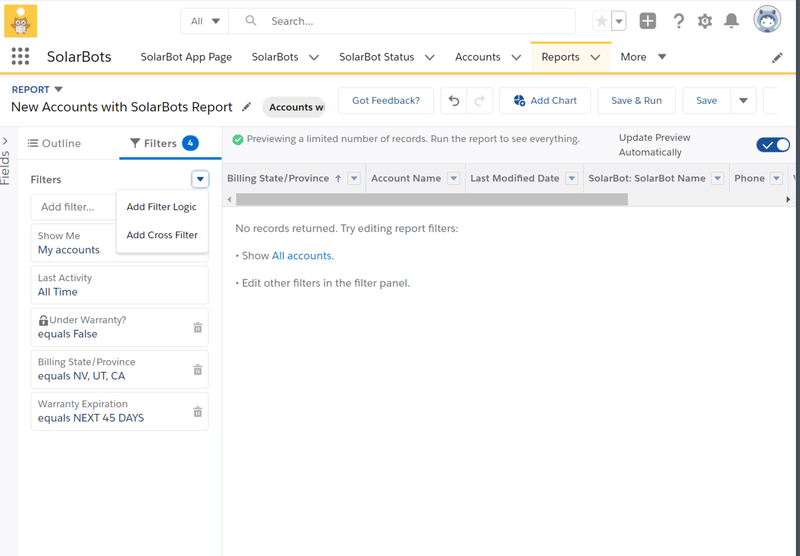Click the SolarBots owl app logo
This screenshot has height=556, width=800.
coord(20,21)
